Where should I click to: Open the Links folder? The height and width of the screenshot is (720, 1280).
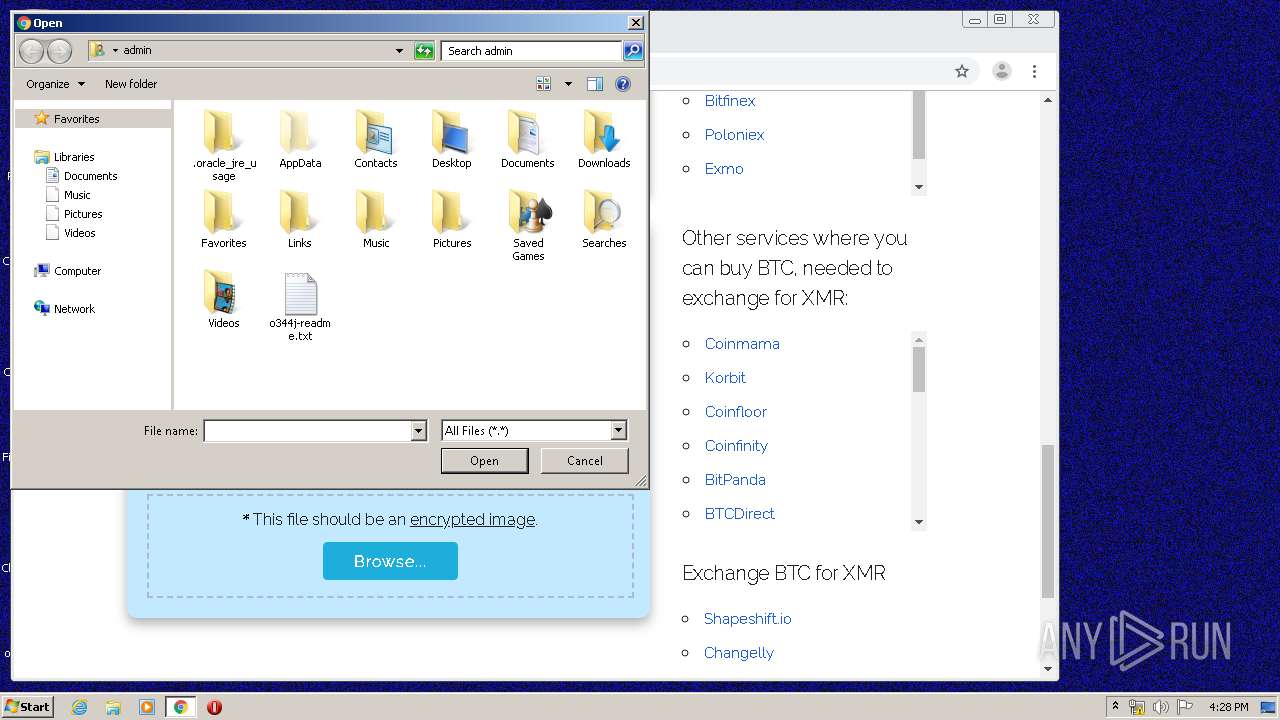[300, 219]
